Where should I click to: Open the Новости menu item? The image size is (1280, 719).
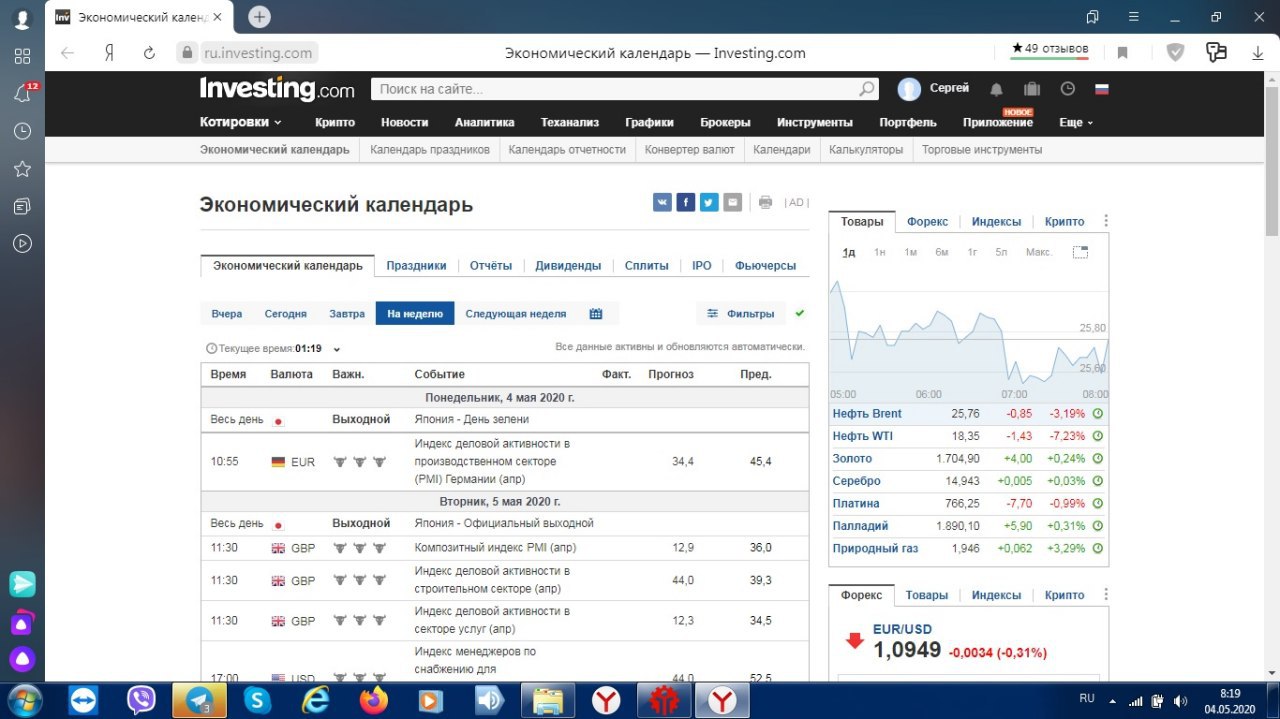coord(404,122)
